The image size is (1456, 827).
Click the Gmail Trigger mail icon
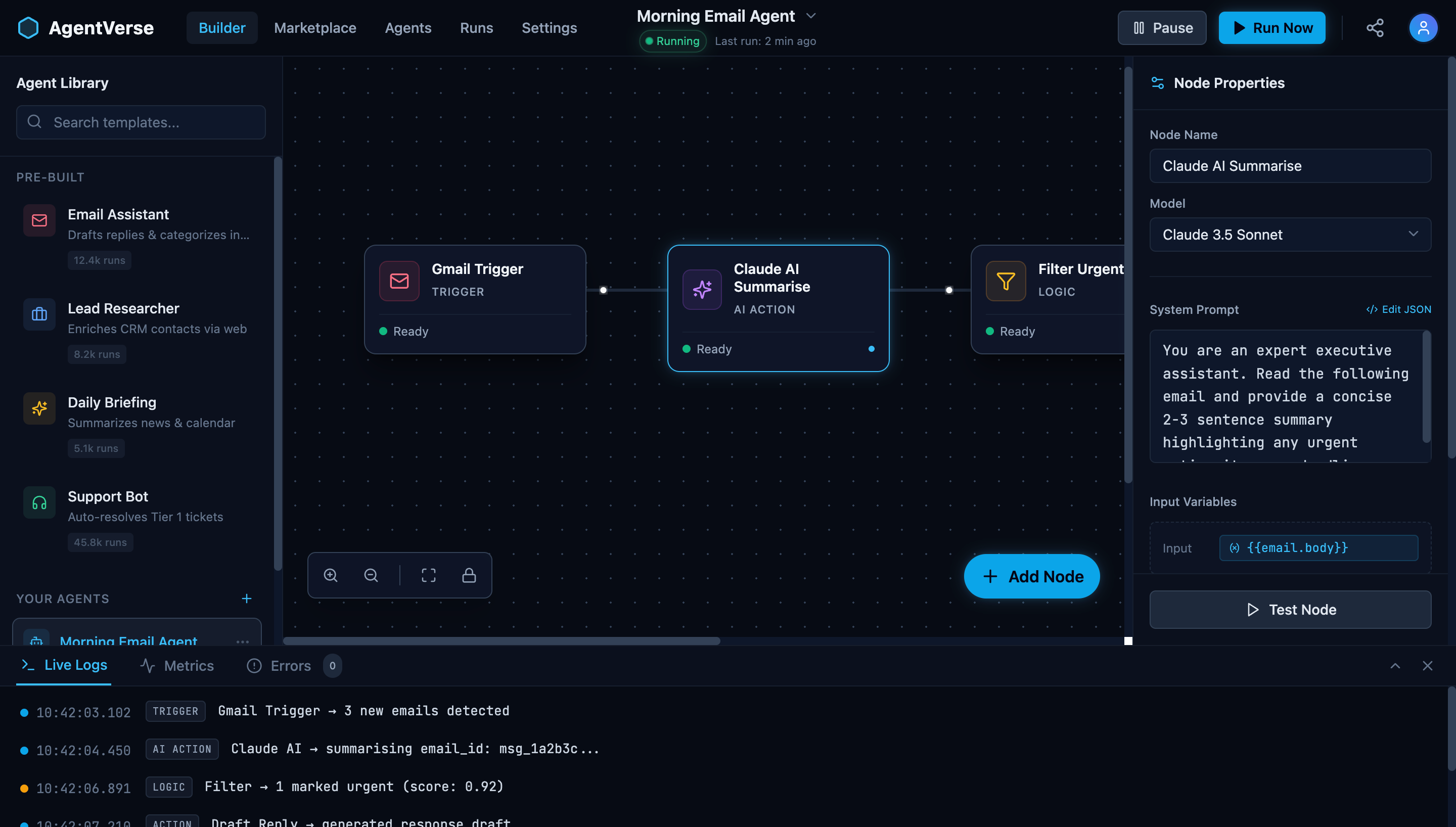[399, 281]
